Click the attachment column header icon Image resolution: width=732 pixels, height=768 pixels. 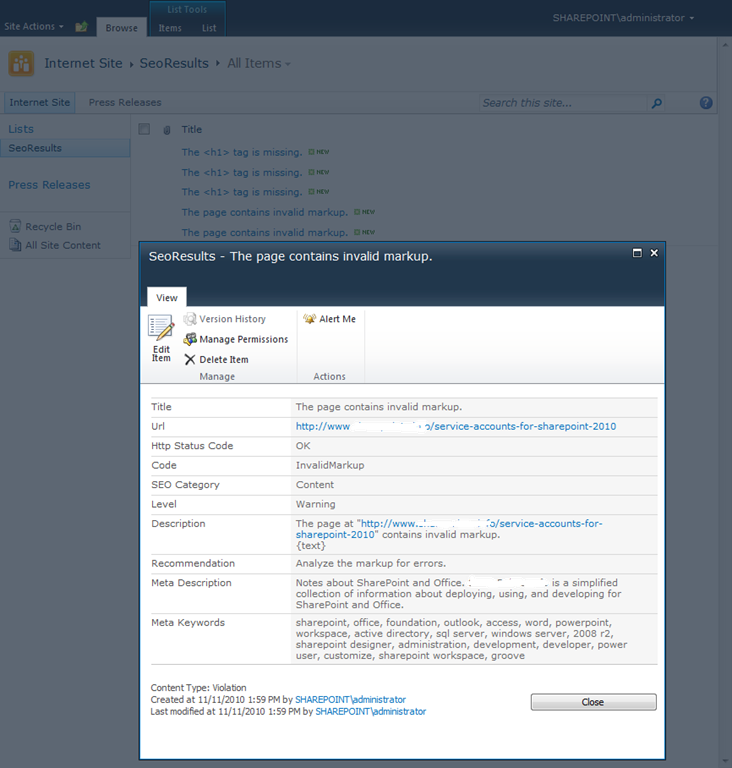coord(167,130)
